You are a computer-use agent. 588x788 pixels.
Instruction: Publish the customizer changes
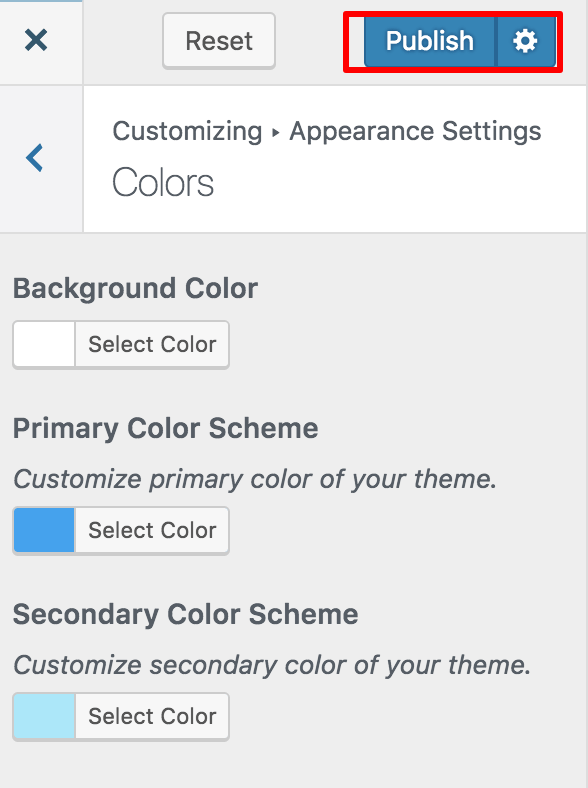click(429, 41)
